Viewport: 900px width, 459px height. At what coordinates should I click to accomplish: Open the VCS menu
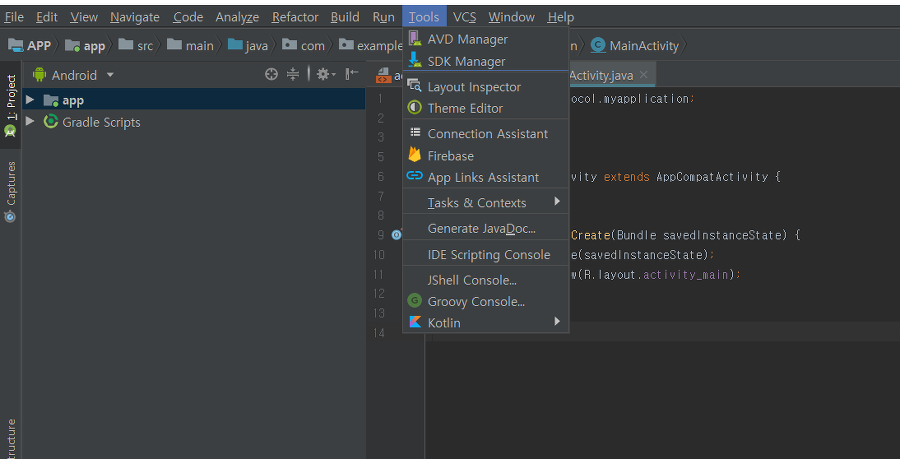[x=464, y=17]
